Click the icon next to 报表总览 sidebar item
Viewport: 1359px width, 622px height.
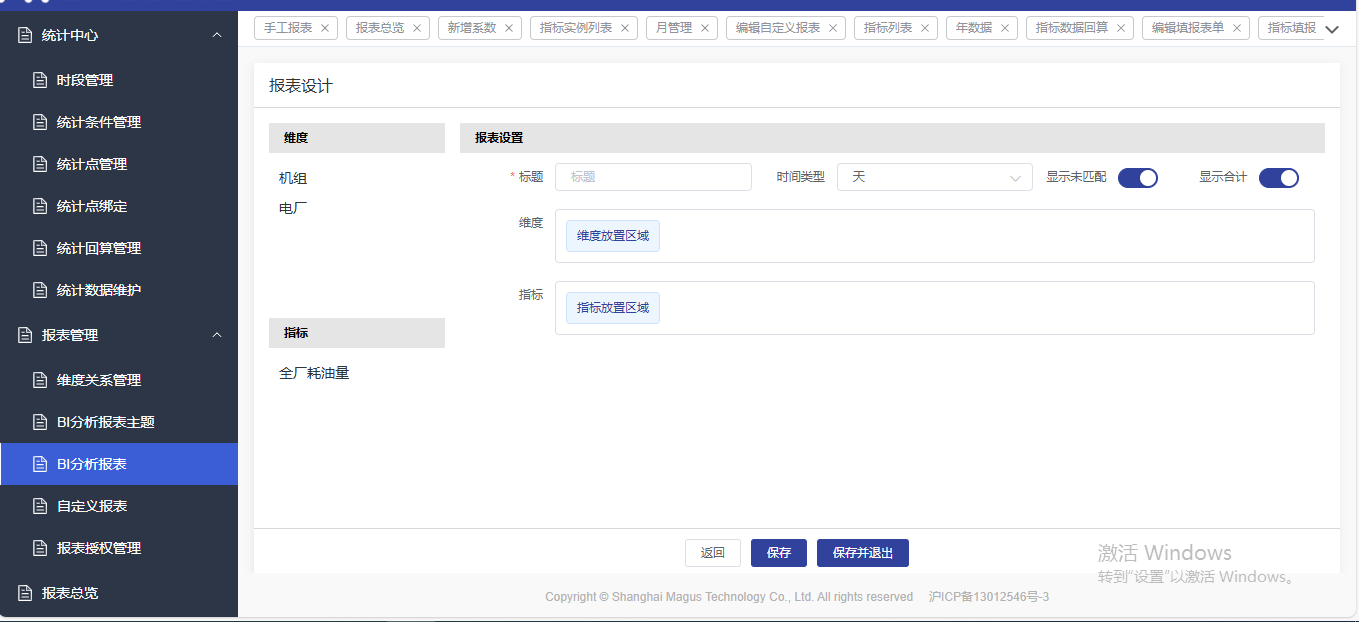pos(26,593)
